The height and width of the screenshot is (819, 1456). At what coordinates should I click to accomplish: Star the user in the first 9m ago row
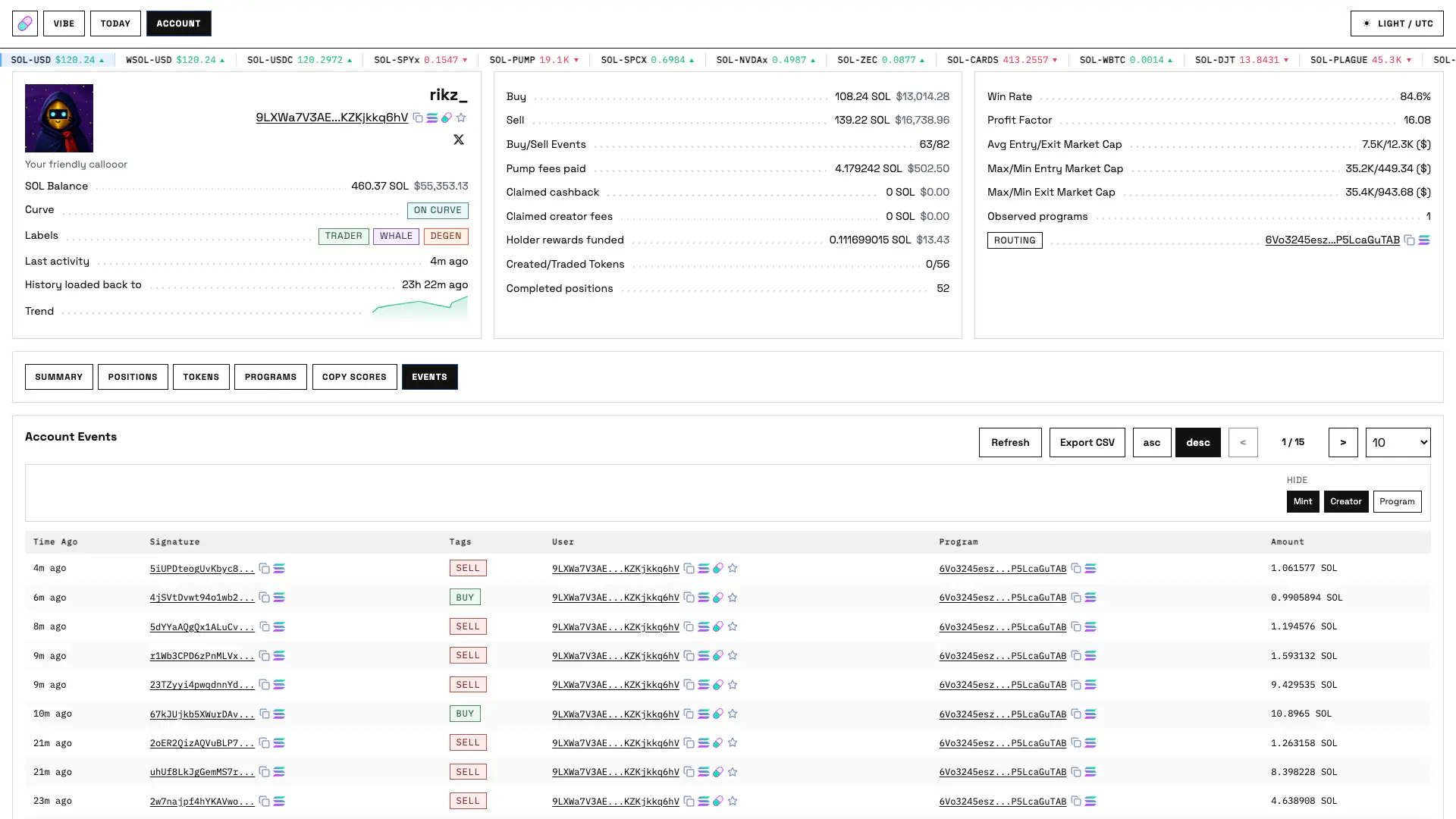tap(733, 655)
